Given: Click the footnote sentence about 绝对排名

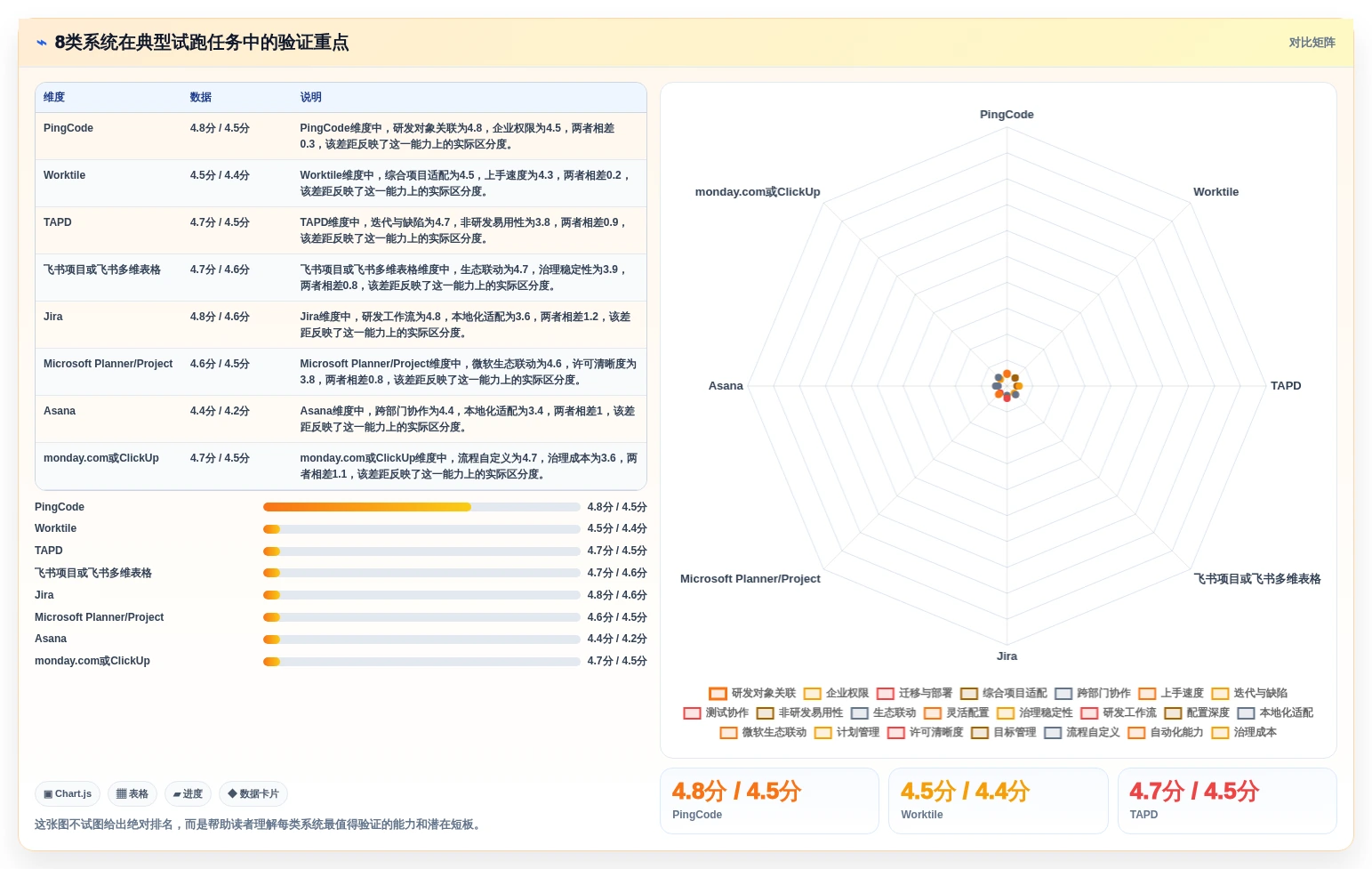Looking at the screenshot, I should pos(260,825).
